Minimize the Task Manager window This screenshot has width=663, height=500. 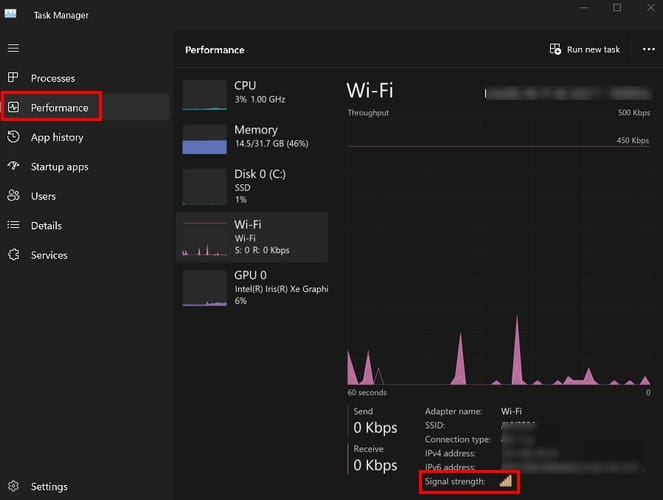584,8
